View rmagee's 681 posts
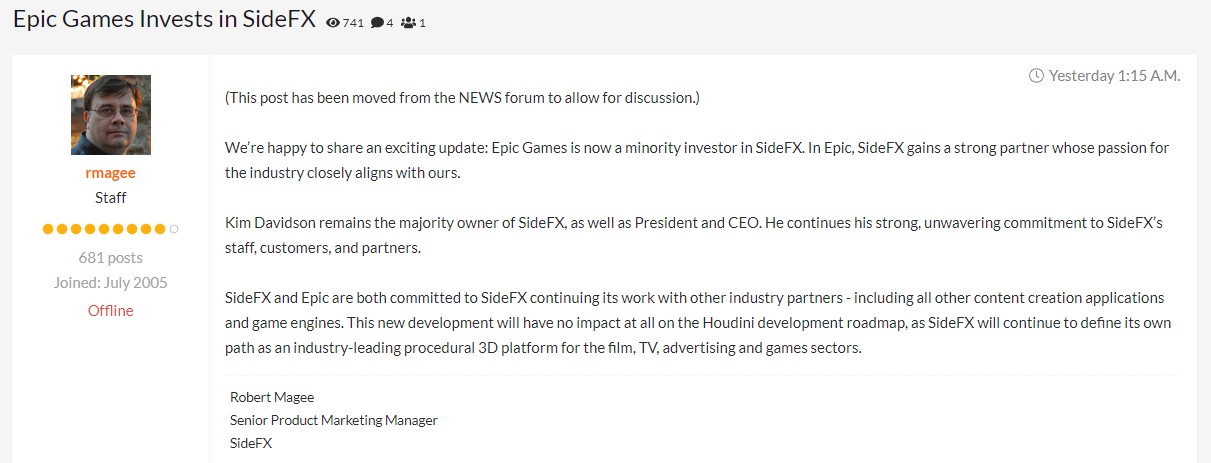 tap(111, 258)
